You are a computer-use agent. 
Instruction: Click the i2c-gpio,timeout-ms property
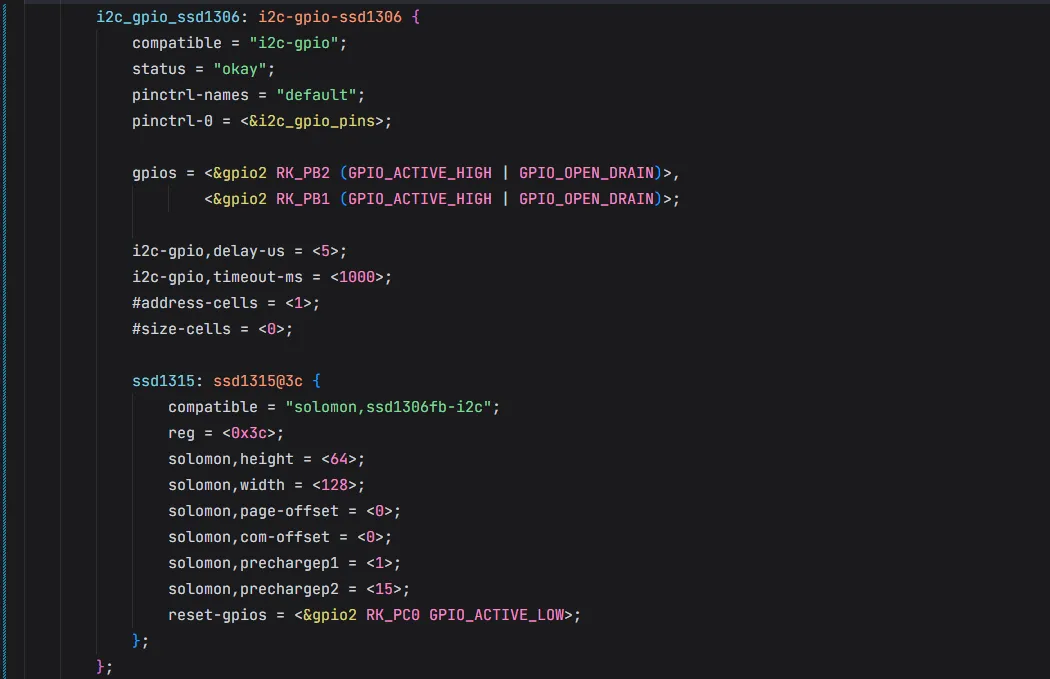point(217,277)
